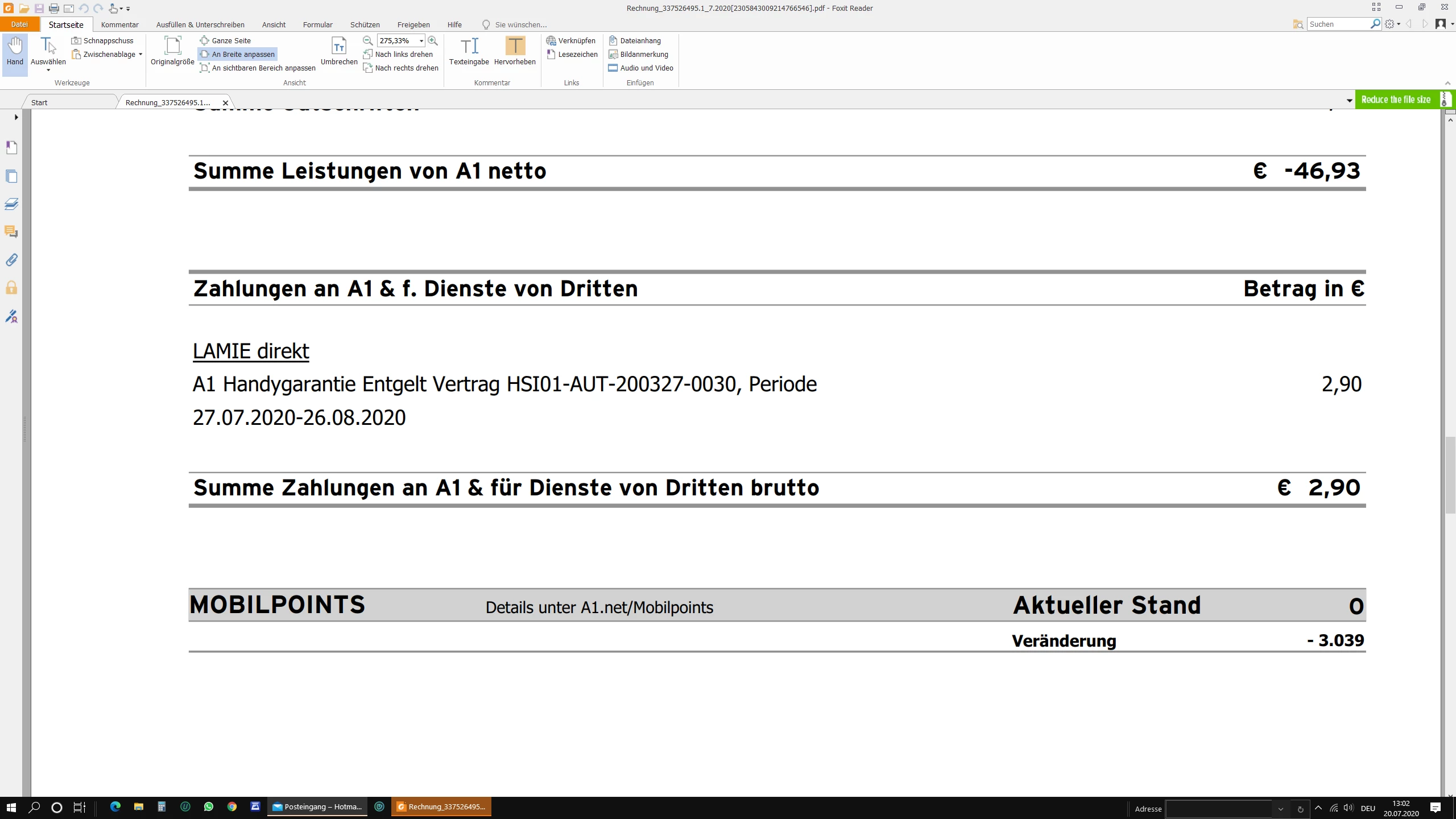Select the Hand tool
This screenshot has width=1456, height=819.
pyautogui.click(x=15, y=51)
